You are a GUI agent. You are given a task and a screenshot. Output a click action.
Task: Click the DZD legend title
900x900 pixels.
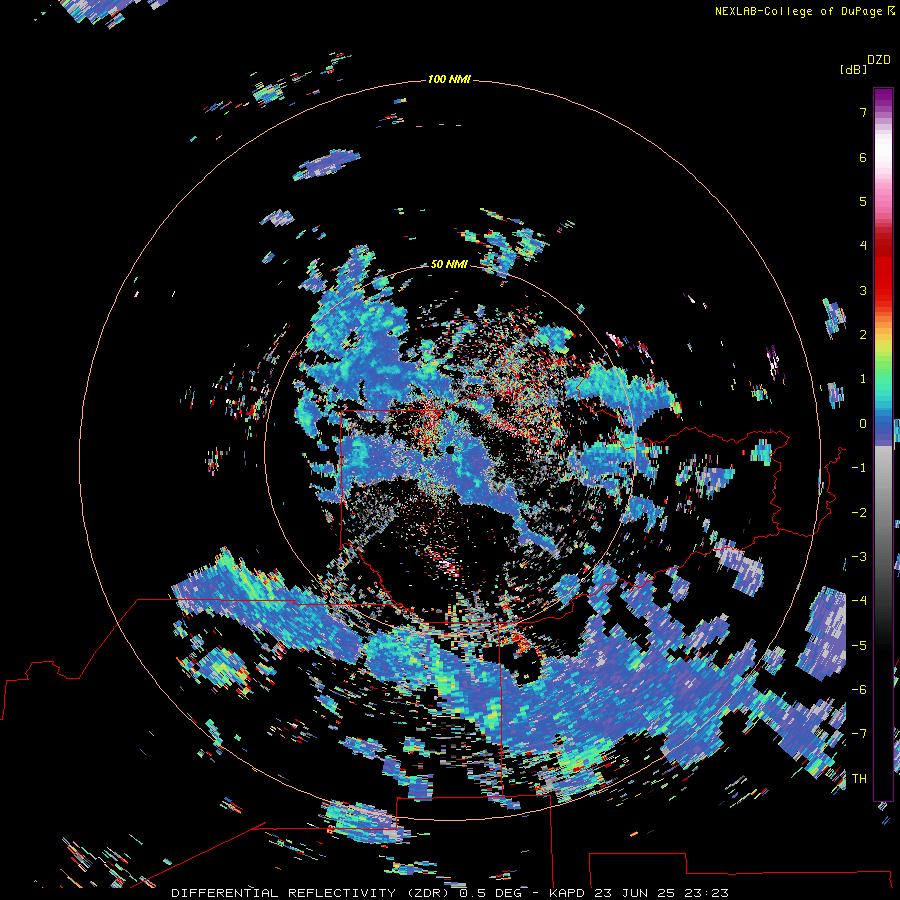coord(879,60)
